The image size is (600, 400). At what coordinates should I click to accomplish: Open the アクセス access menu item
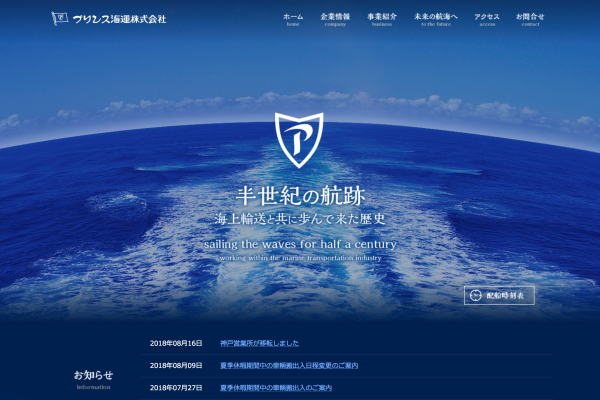click(x=487, y=20)
